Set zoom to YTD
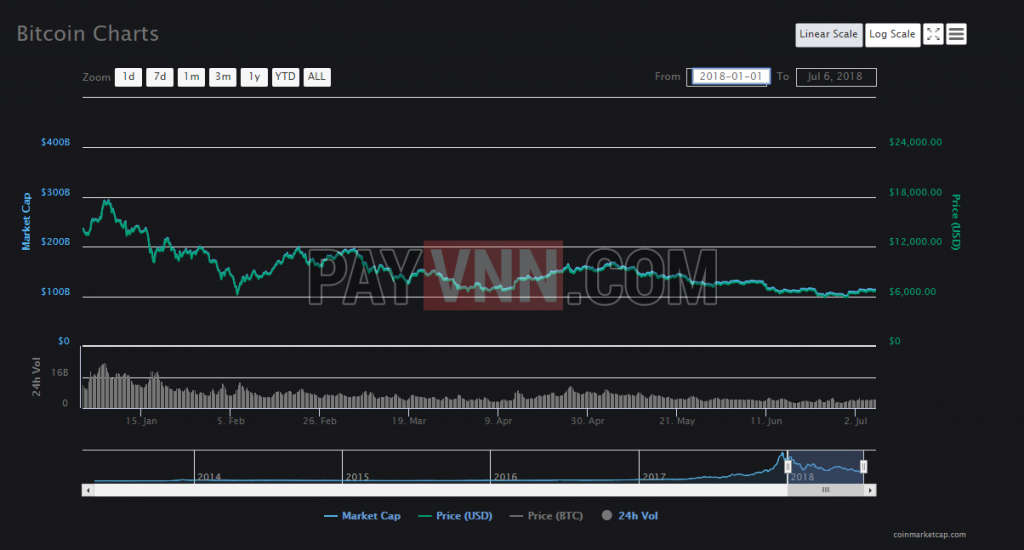Image resolution: width=1024 pixels, height=550 pixels. coord(285,77)
